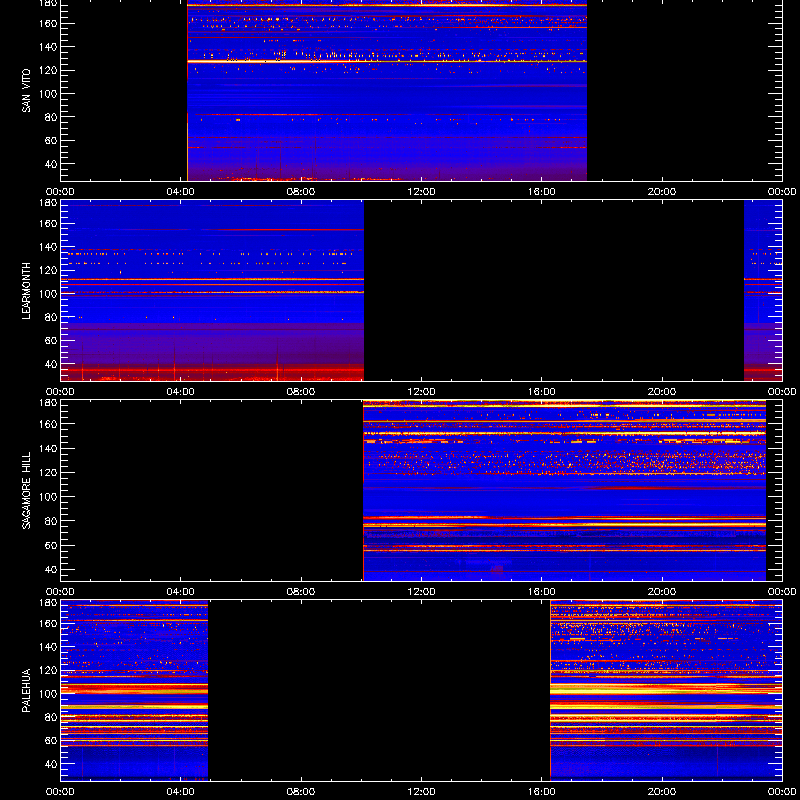Select the Sagamore Hill spectrogram data block
This screenshot has width=800, height=800.
[x=564, y=491]
